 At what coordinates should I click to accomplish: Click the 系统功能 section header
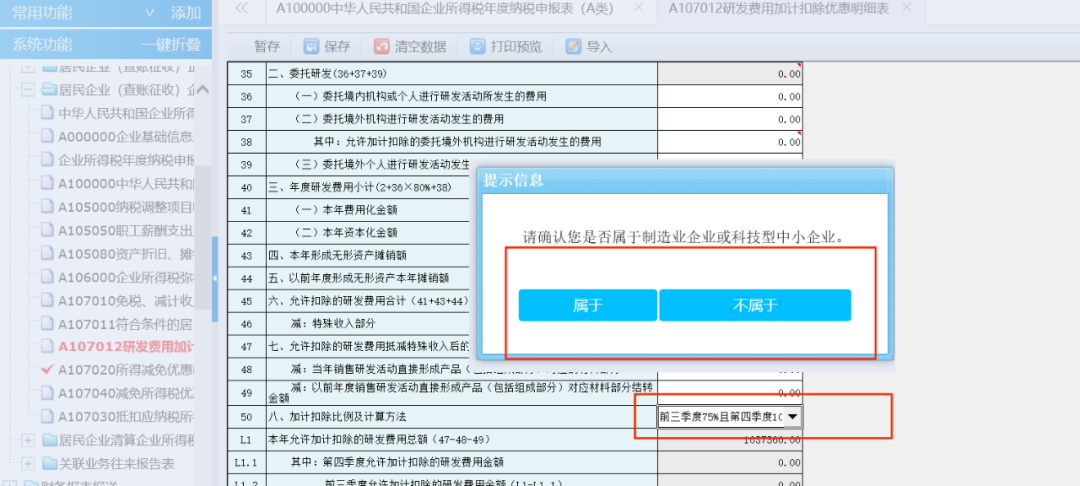[42, 45]
